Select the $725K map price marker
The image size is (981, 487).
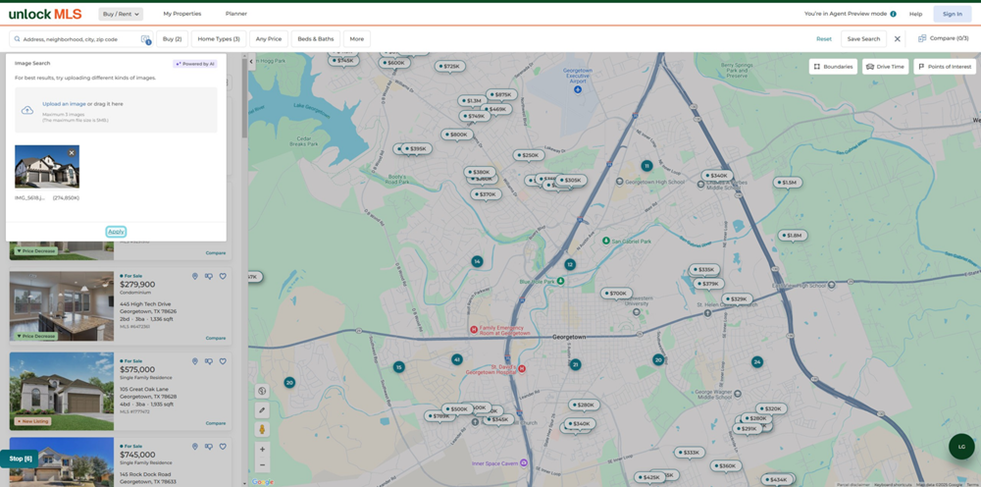coord(450,66)
